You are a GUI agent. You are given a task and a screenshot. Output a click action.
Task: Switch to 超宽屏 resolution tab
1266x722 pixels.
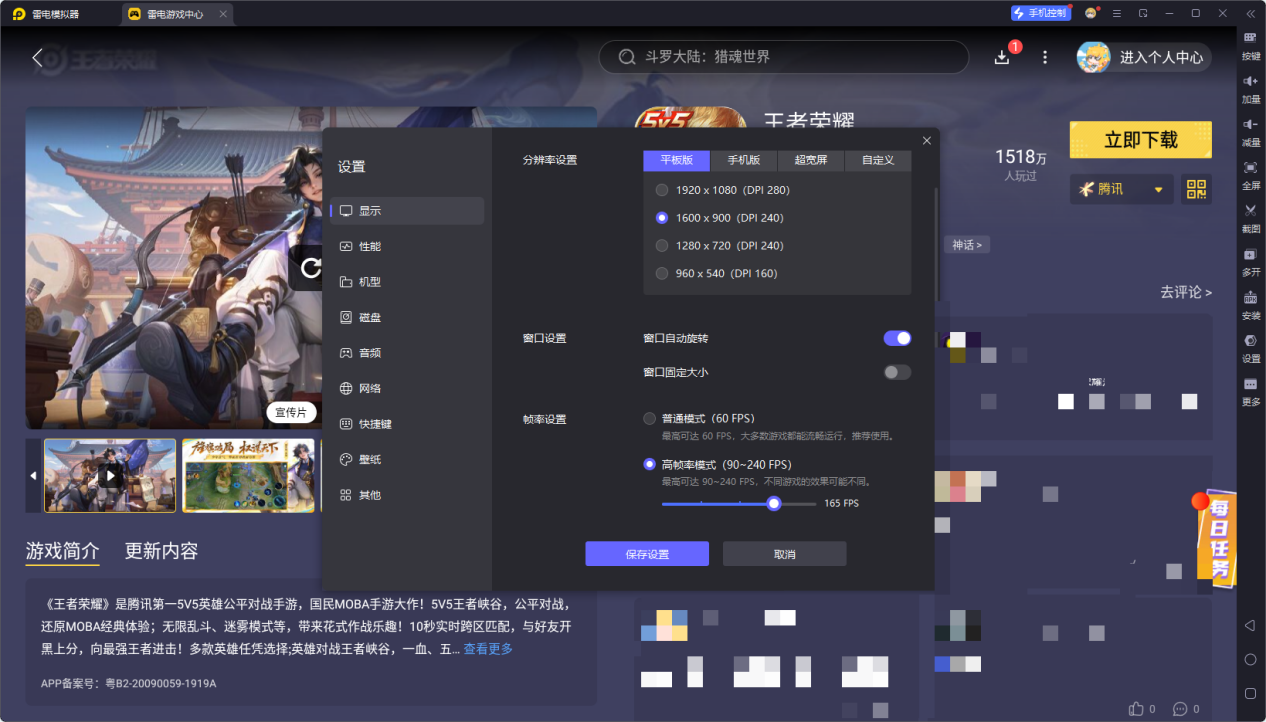point(811,160)
